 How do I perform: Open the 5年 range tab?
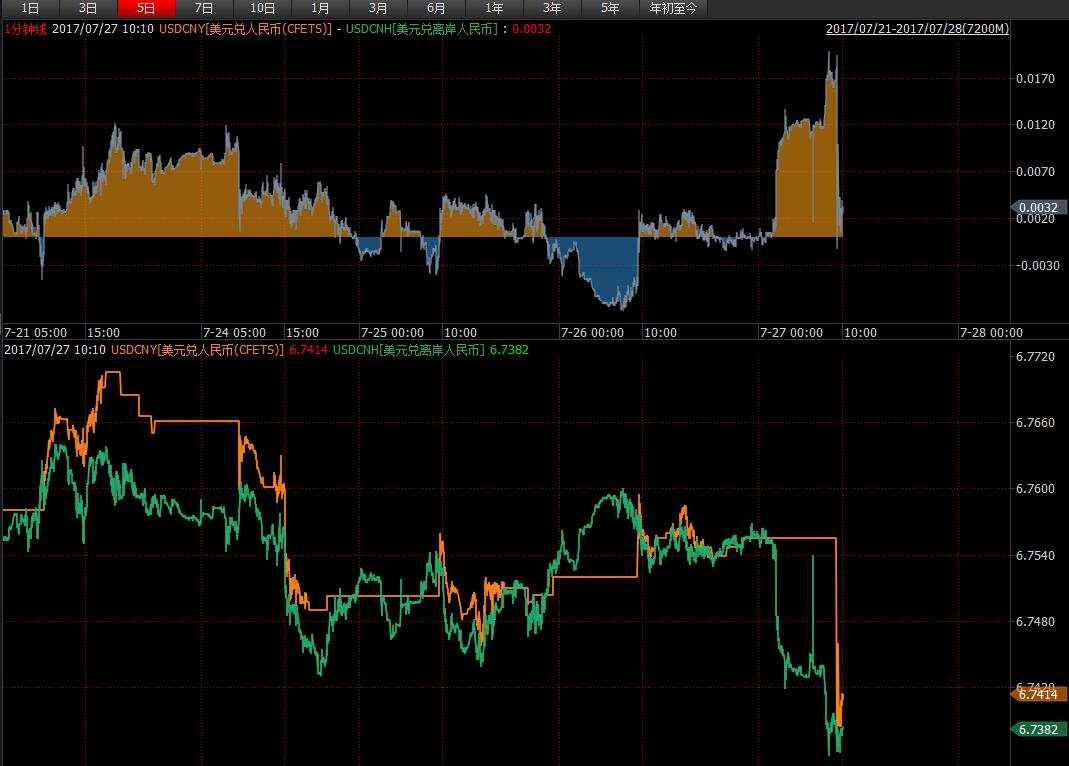pyautogui.click(x=609, y=8)
